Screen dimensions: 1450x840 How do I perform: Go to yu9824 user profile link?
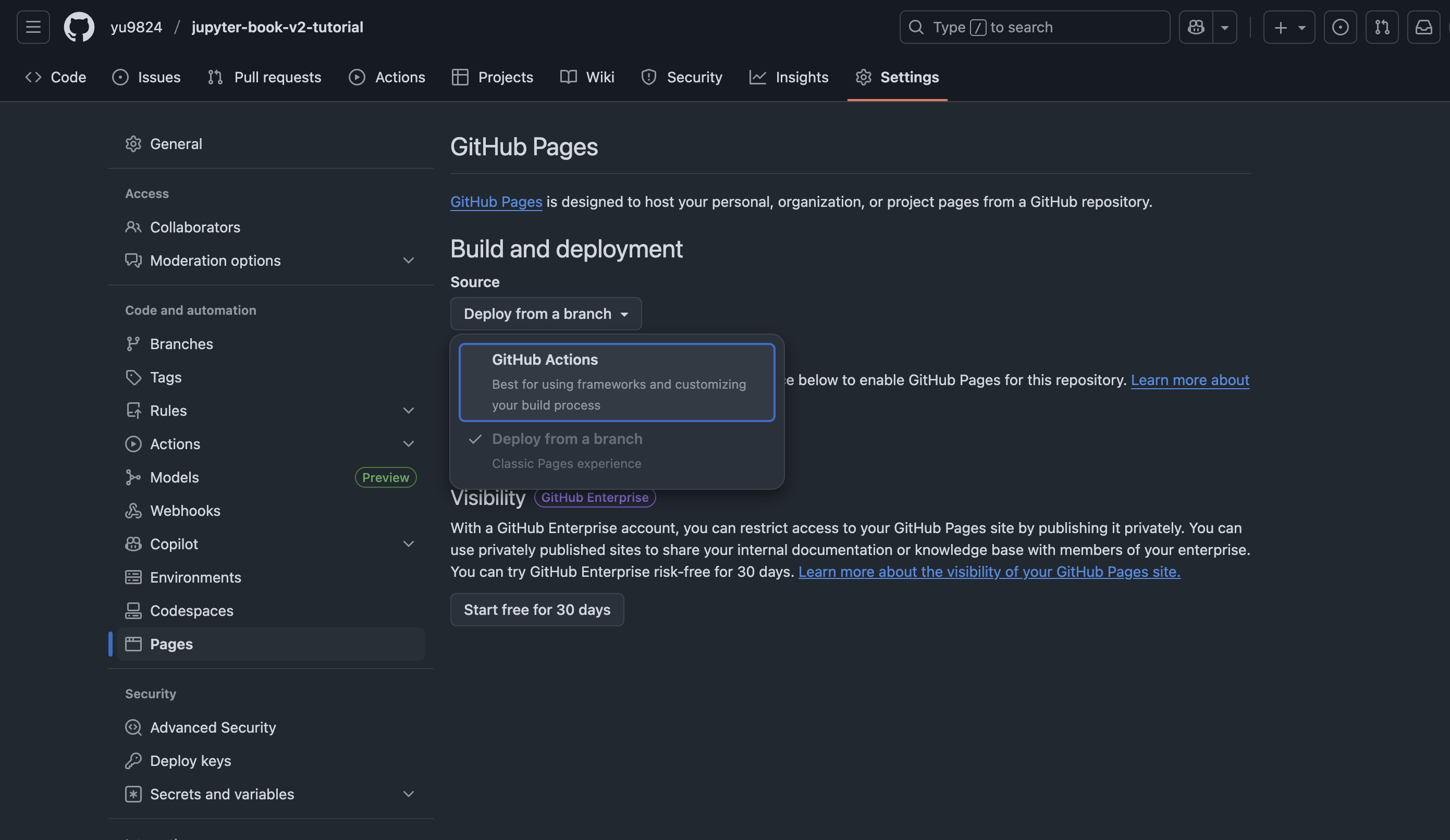pyautogui.click(x=137, y=27)
